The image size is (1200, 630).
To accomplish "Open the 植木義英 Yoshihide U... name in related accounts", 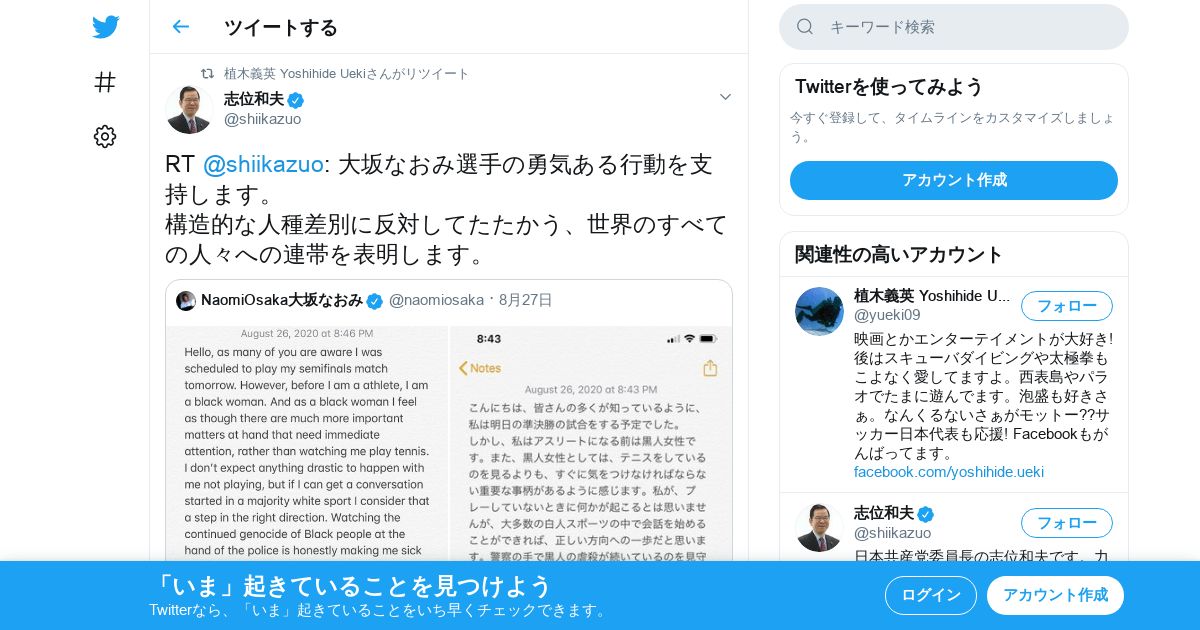I will click(932, 296).
